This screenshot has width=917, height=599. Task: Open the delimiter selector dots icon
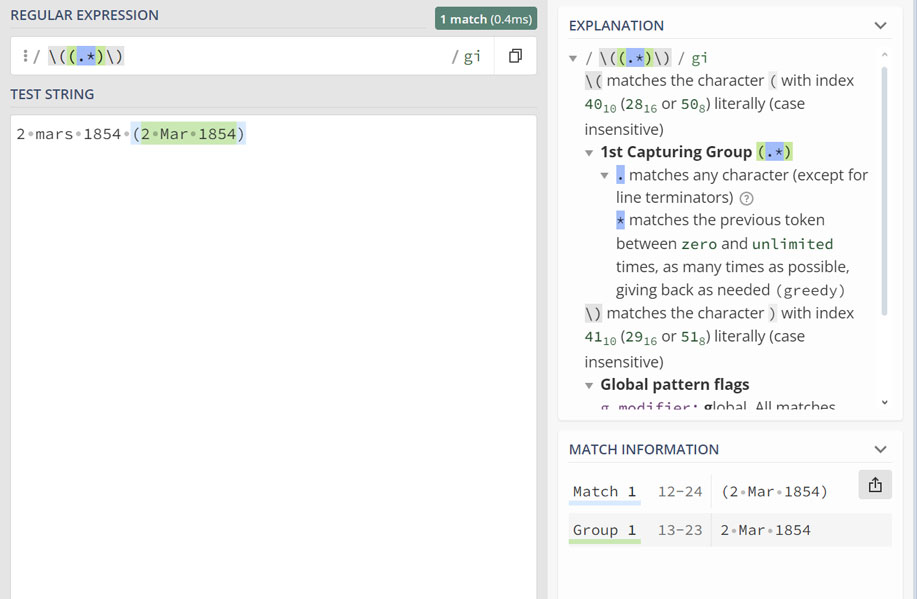pyautogui.click(x=25, y=57)
